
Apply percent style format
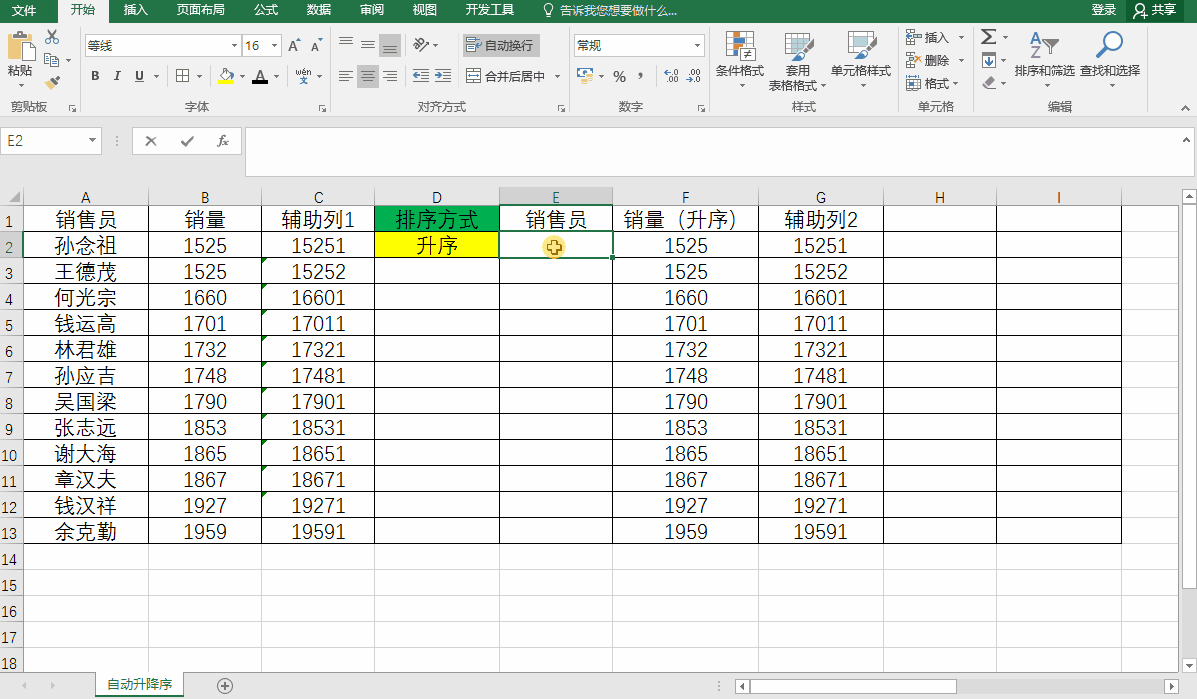click(x=619, y=76)
